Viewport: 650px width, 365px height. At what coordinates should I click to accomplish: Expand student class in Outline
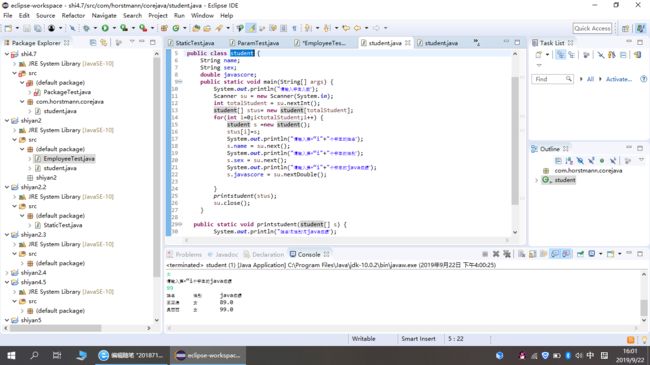click(x=536, y=180)
